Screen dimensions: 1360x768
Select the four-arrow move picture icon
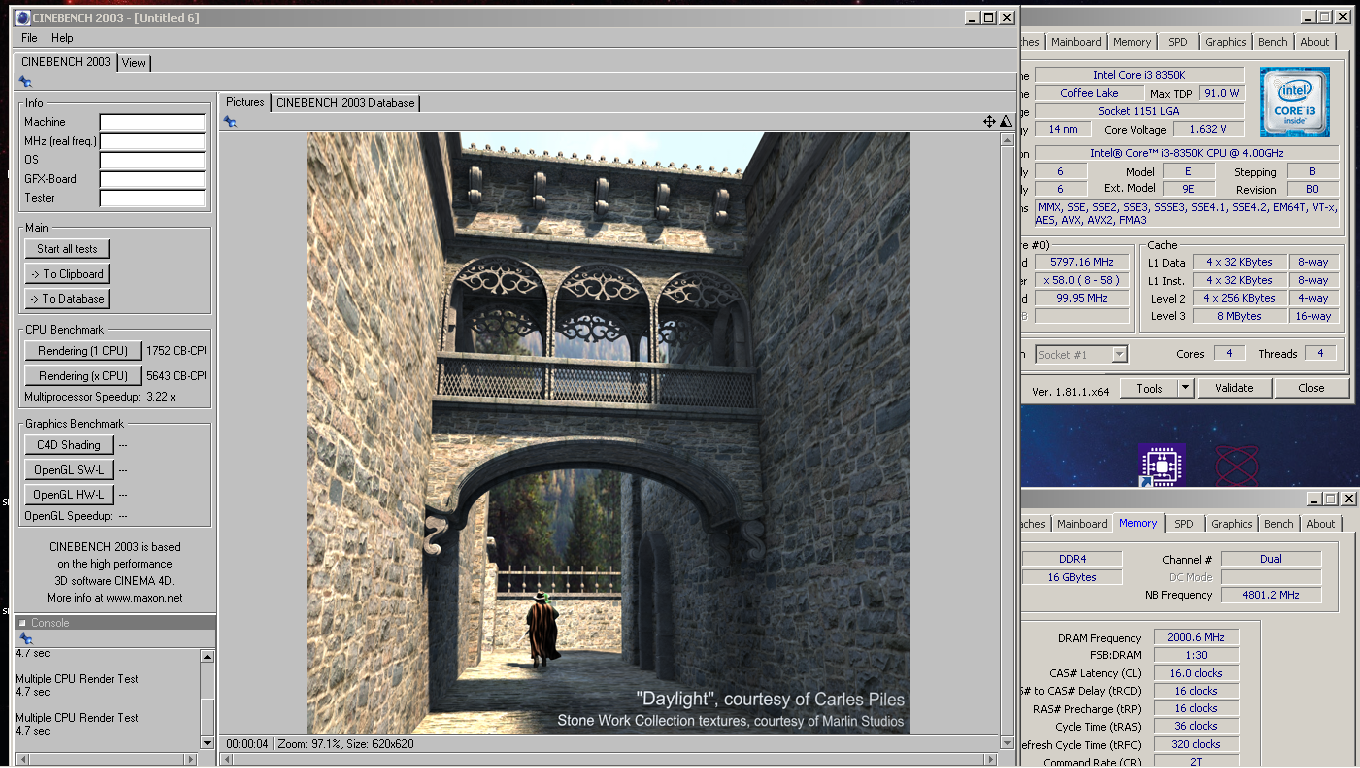point(989,121)
